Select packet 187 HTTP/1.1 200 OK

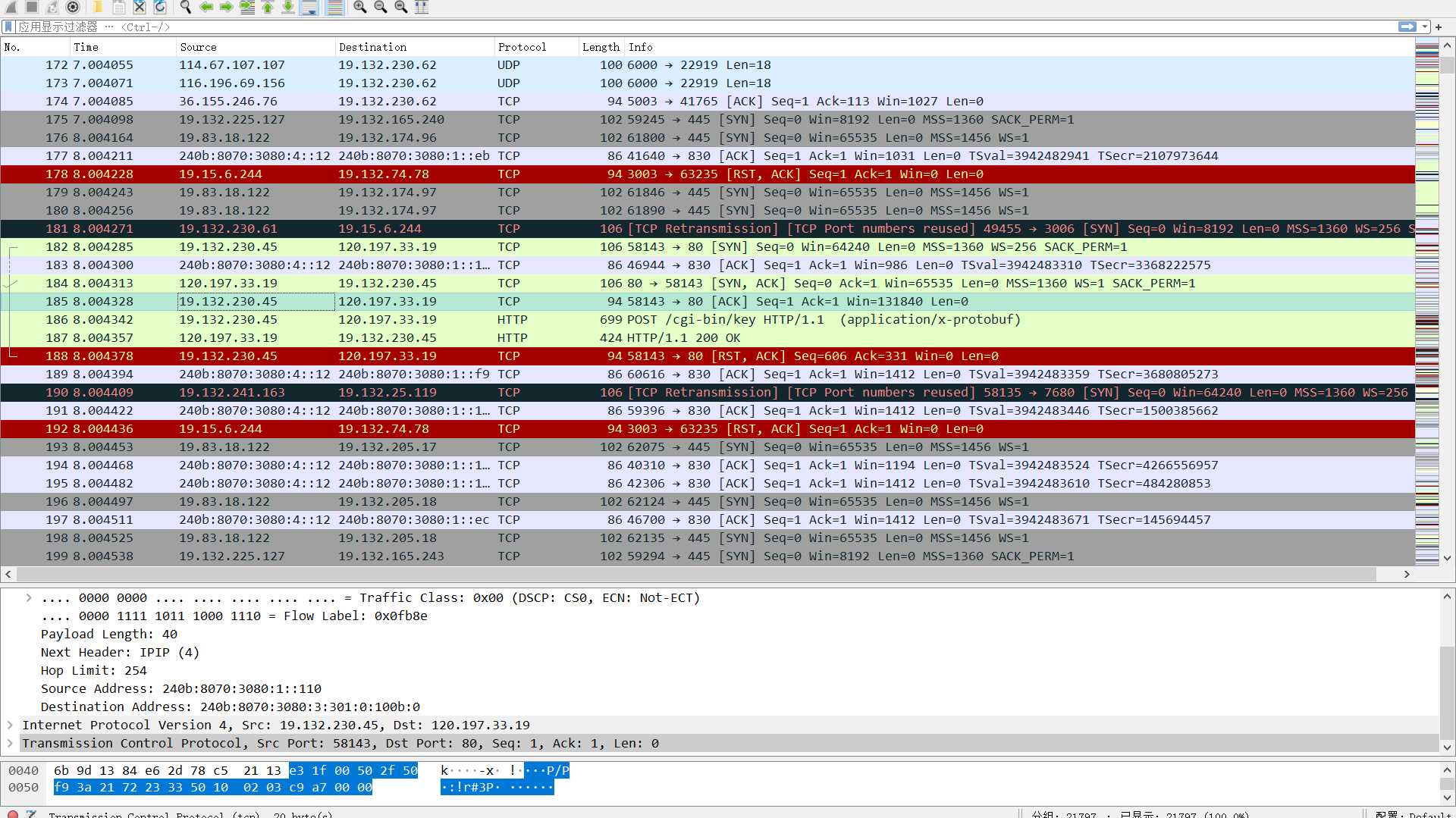click(708, 338)
